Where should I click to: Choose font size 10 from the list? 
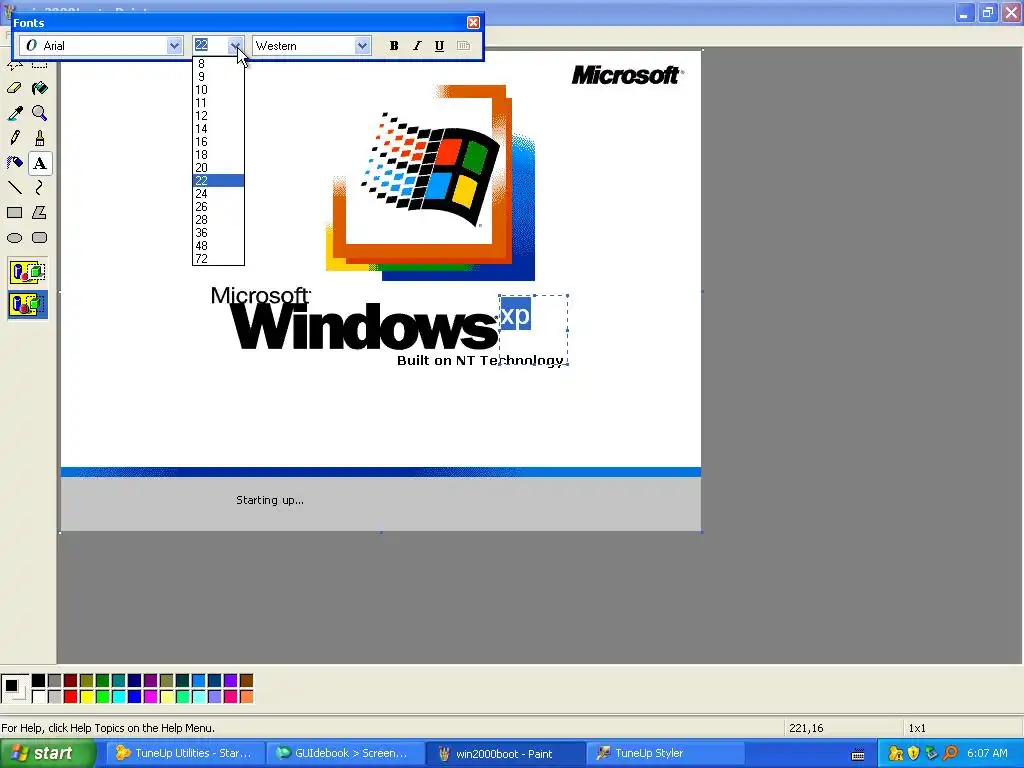(218, 90)
